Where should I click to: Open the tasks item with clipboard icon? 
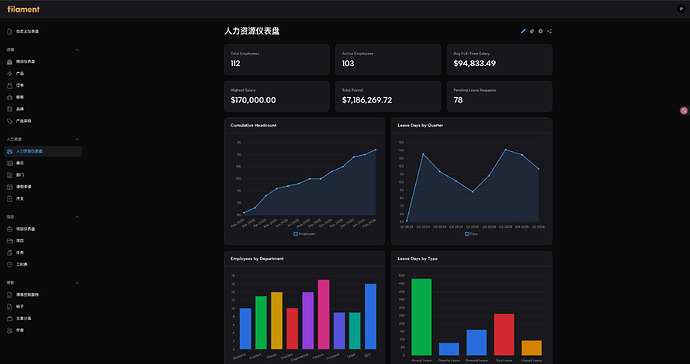click(43, 253)
